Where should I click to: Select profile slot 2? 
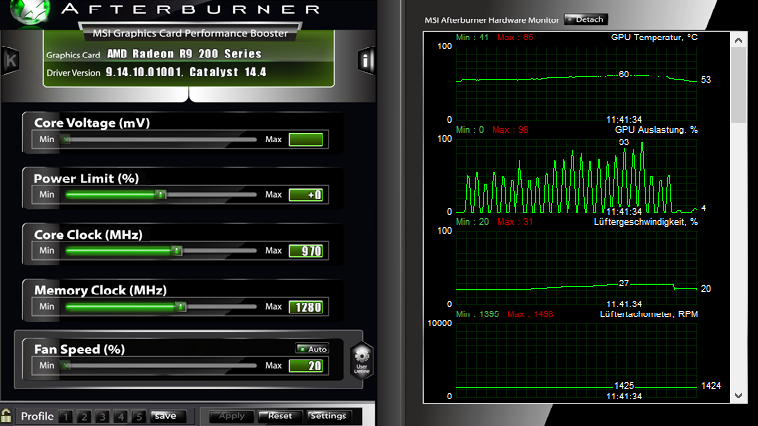(84, 416)
